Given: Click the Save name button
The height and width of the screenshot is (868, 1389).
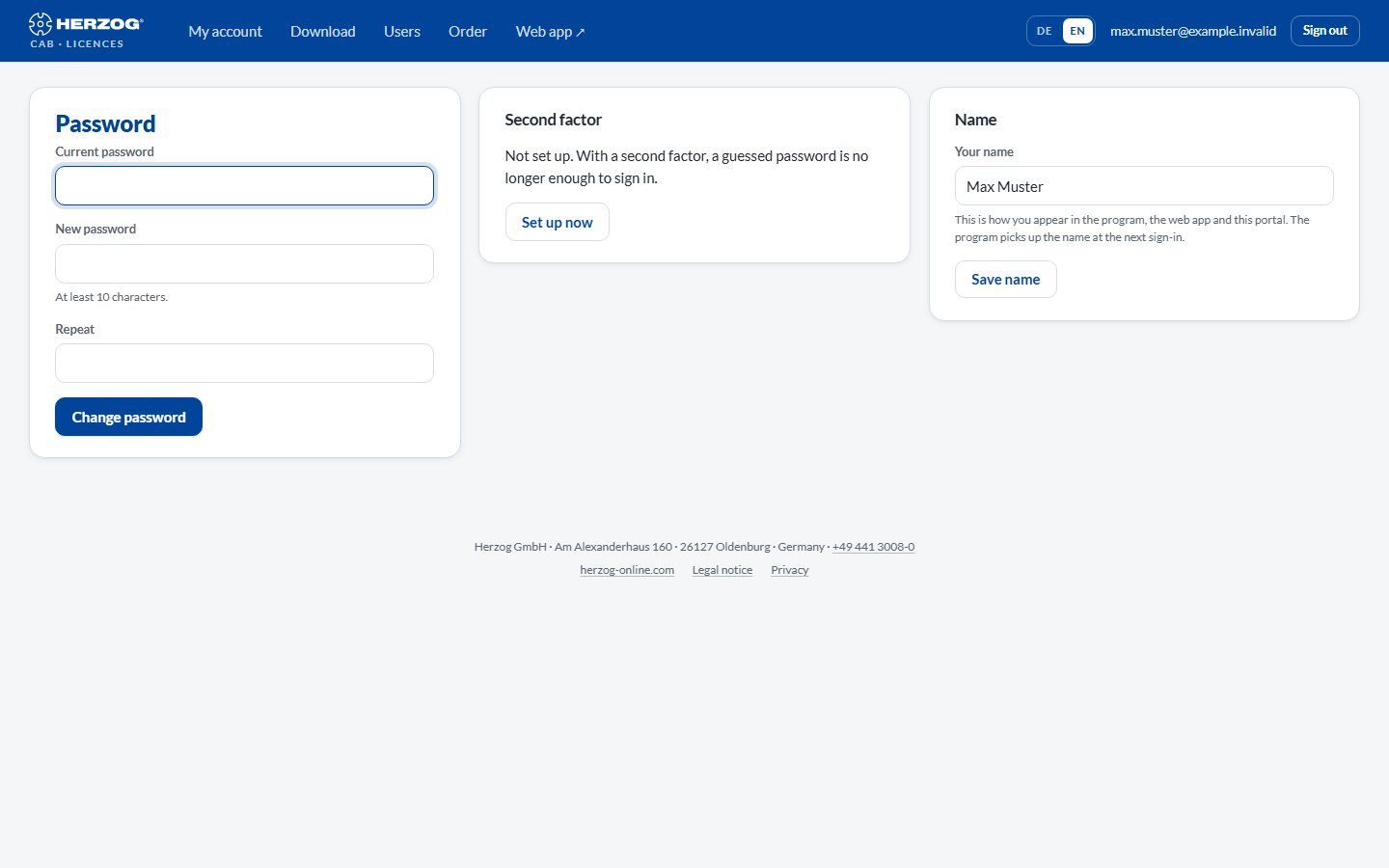Looking at the screenshot, I should pos(1006,280).
